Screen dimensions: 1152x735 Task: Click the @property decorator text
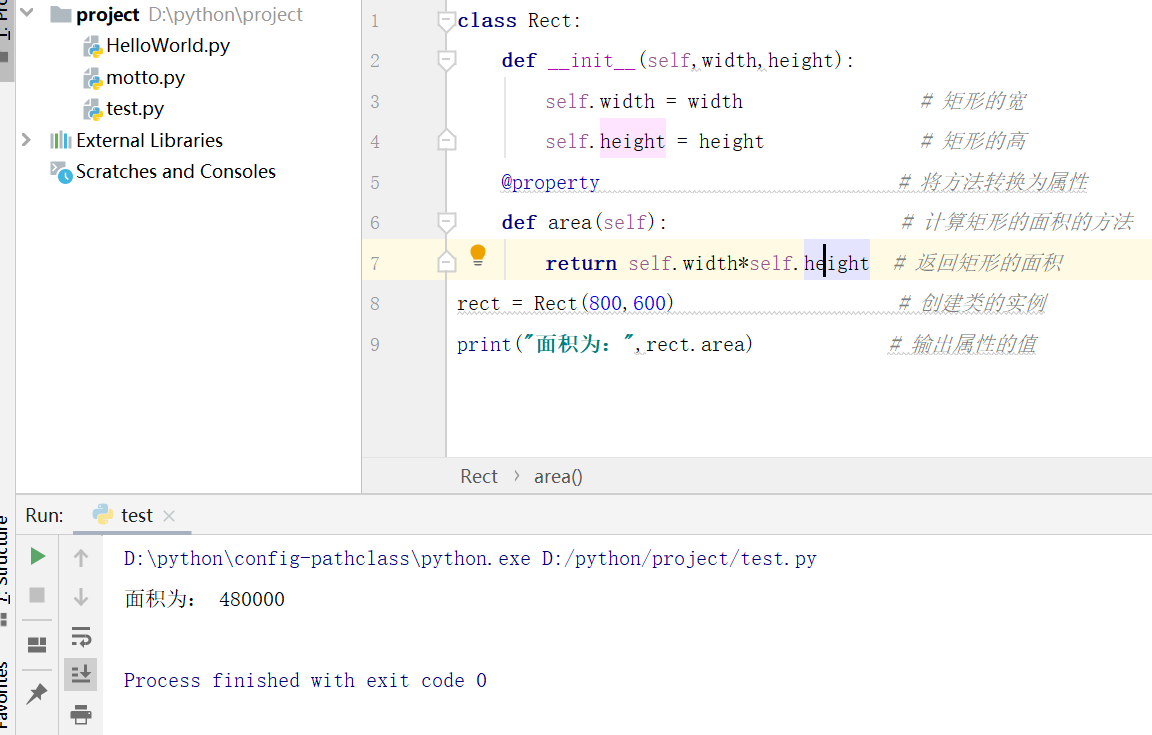(x=550, y=182)
